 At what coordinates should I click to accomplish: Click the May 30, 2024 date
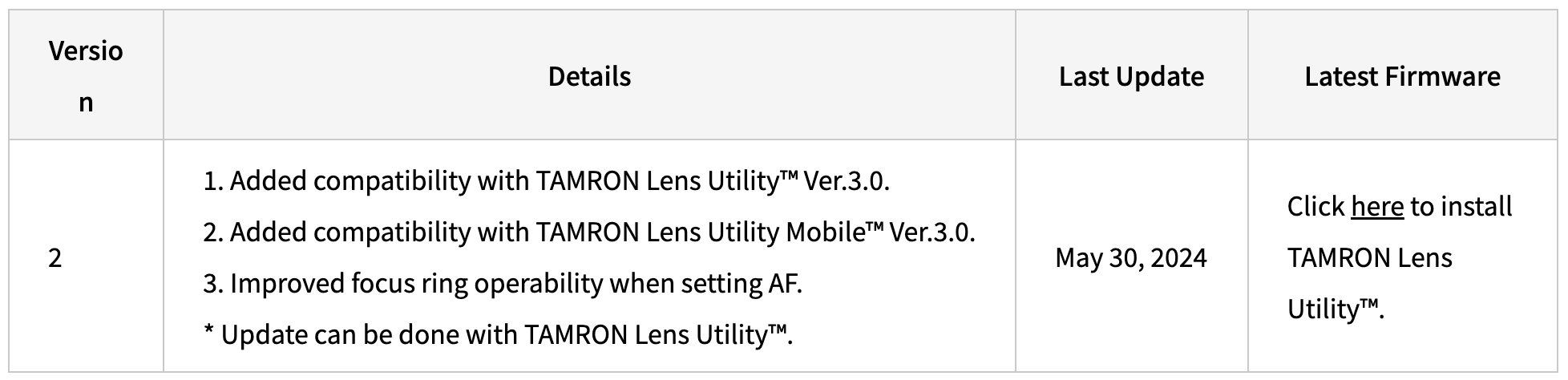[x=1130, y=258]
